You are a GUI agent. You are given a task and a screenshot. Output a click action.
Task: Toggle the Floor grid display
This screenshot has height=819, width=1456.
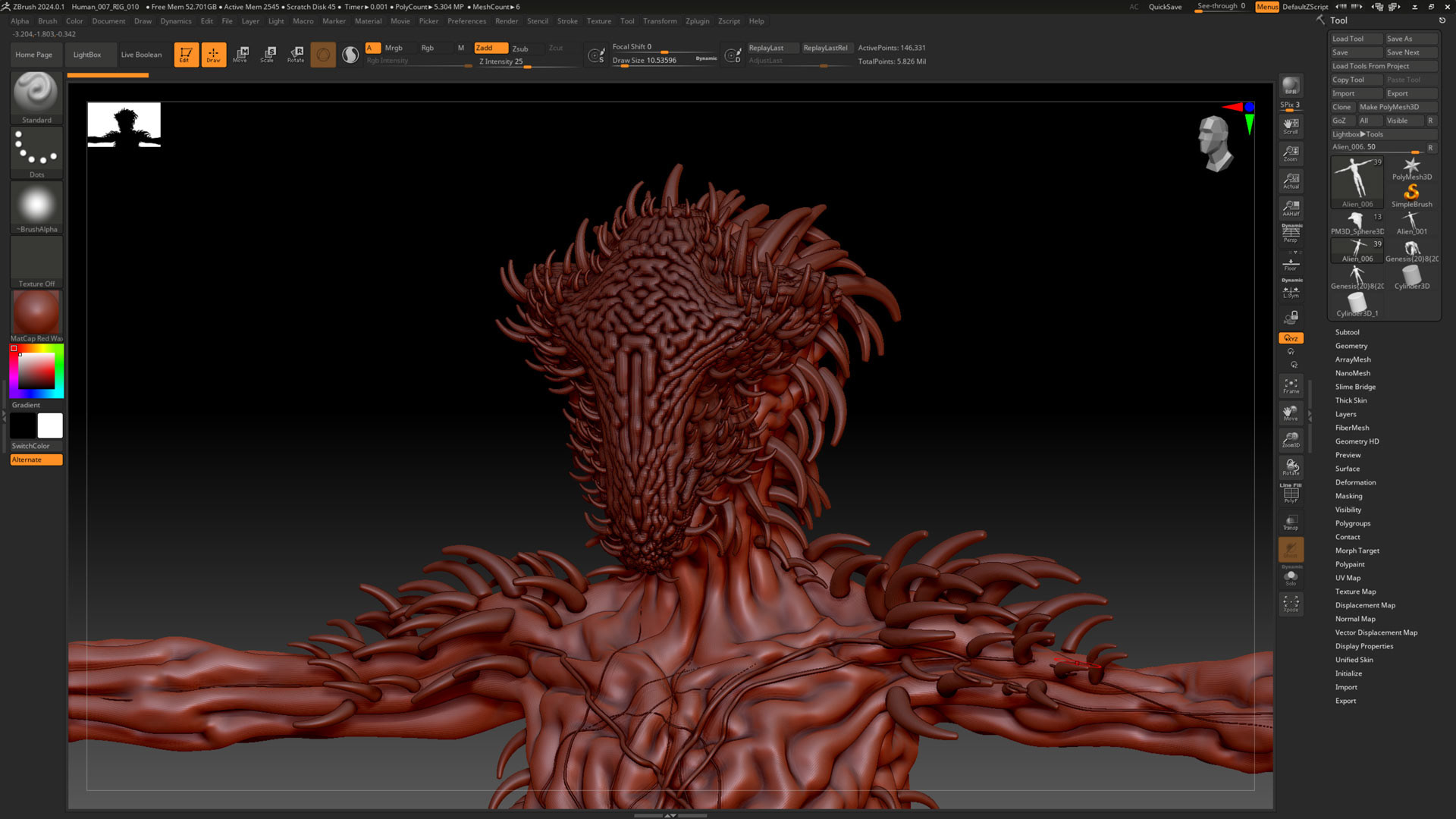click(1290, 264)
